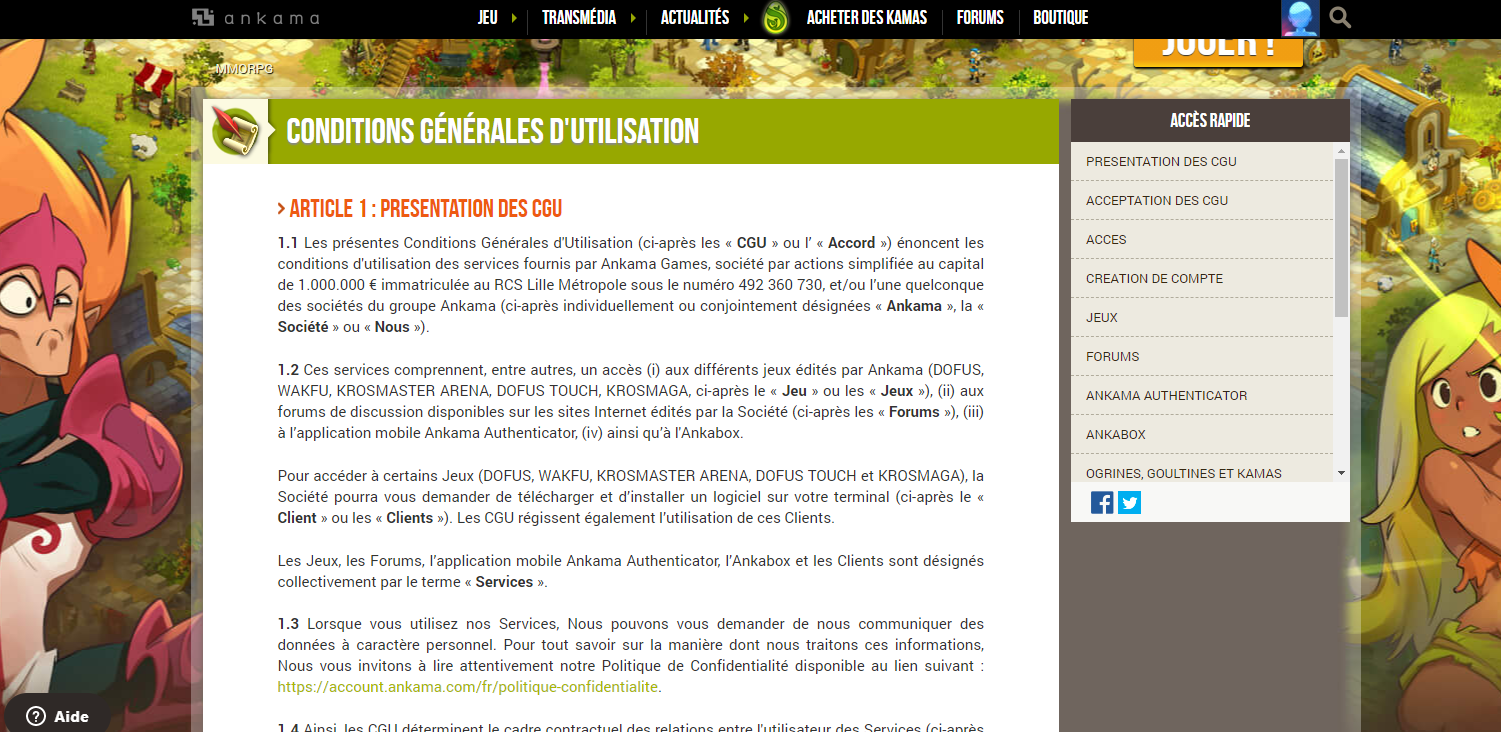
Task: Expand the arrow next to TRANSMÉDIA
Action: point(633,18)
